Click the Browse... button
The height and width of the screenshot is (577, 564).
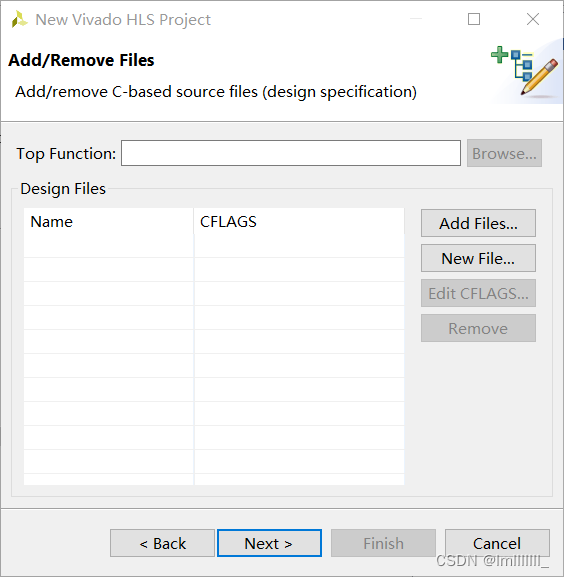[504, 153]
